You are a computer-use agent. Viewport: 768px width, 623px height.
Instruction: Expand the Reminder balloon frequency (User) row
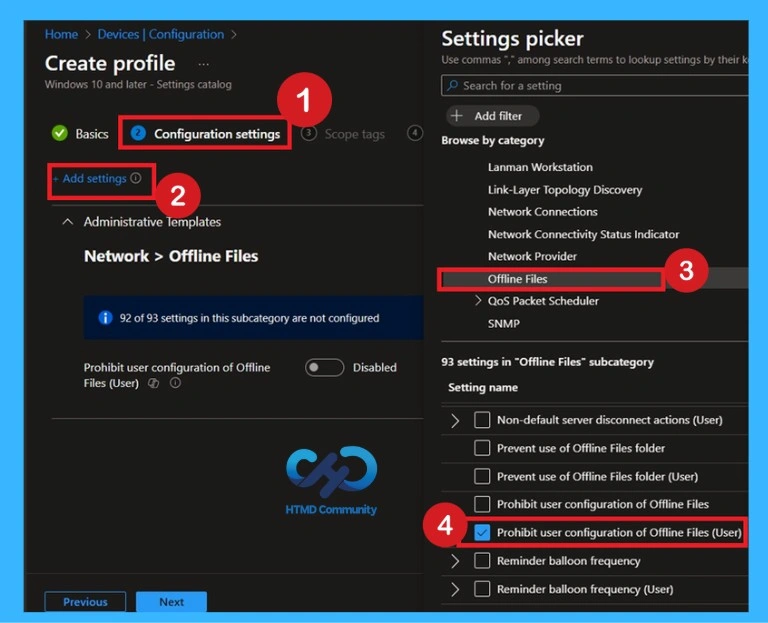pyautogui.click(x=455, y=589)
